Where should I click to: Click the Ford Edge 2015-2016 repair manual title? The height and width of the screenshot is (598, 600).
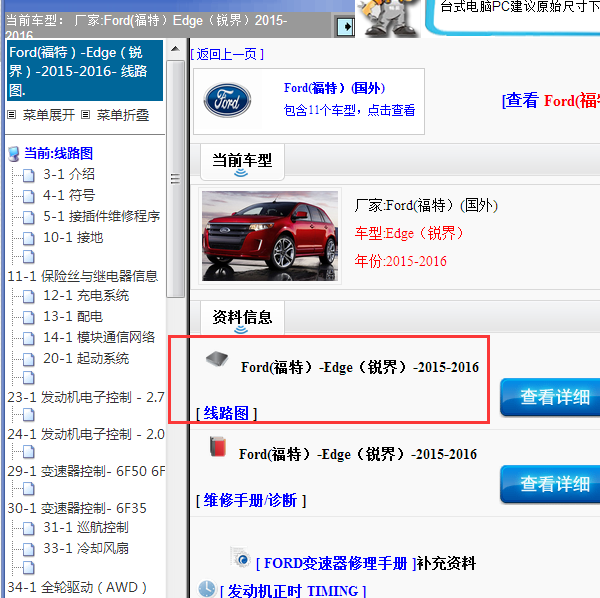point(358,454)
